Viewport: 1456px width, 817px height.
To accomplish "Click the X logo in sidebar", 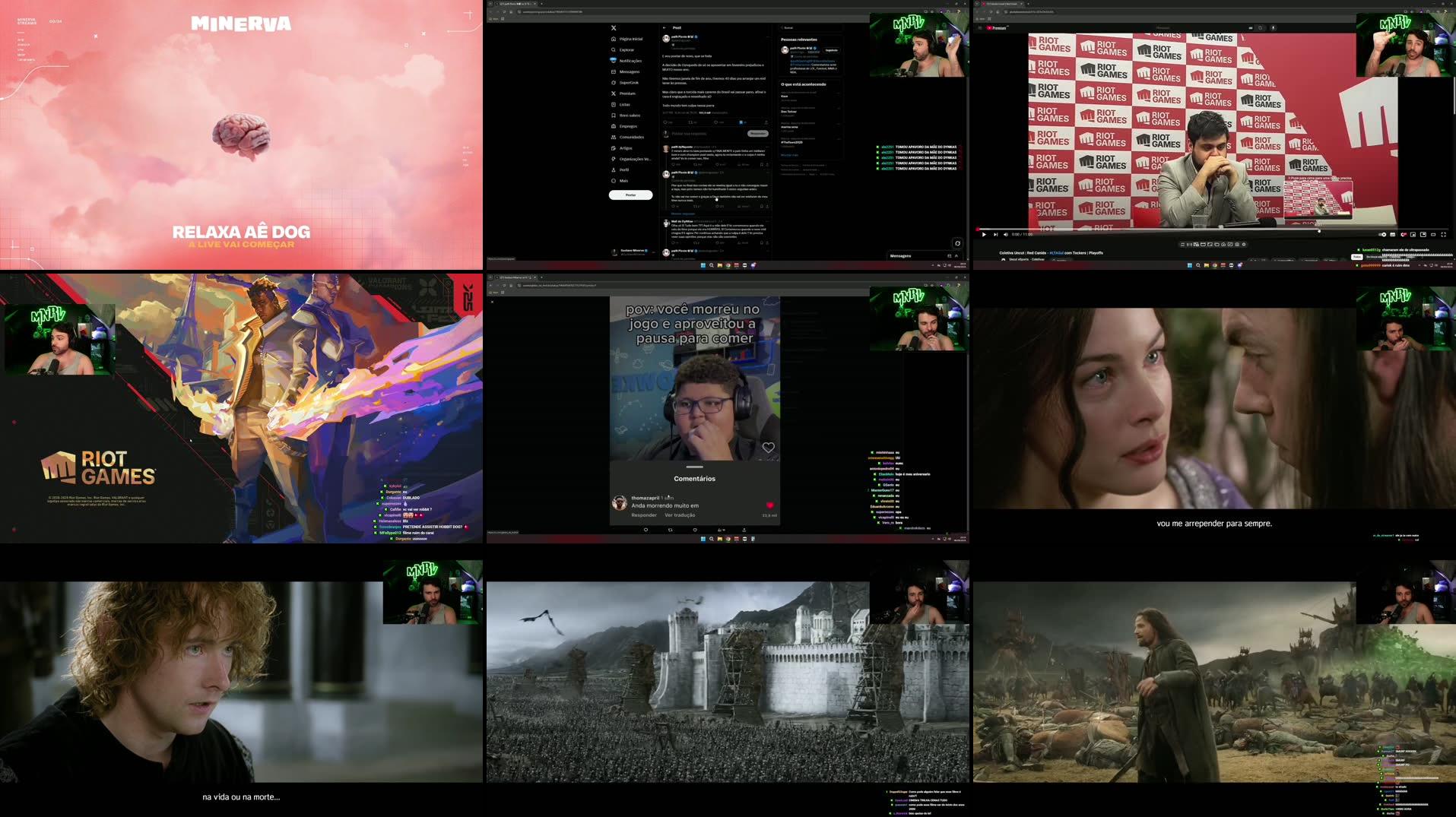I will click(614, 28).
